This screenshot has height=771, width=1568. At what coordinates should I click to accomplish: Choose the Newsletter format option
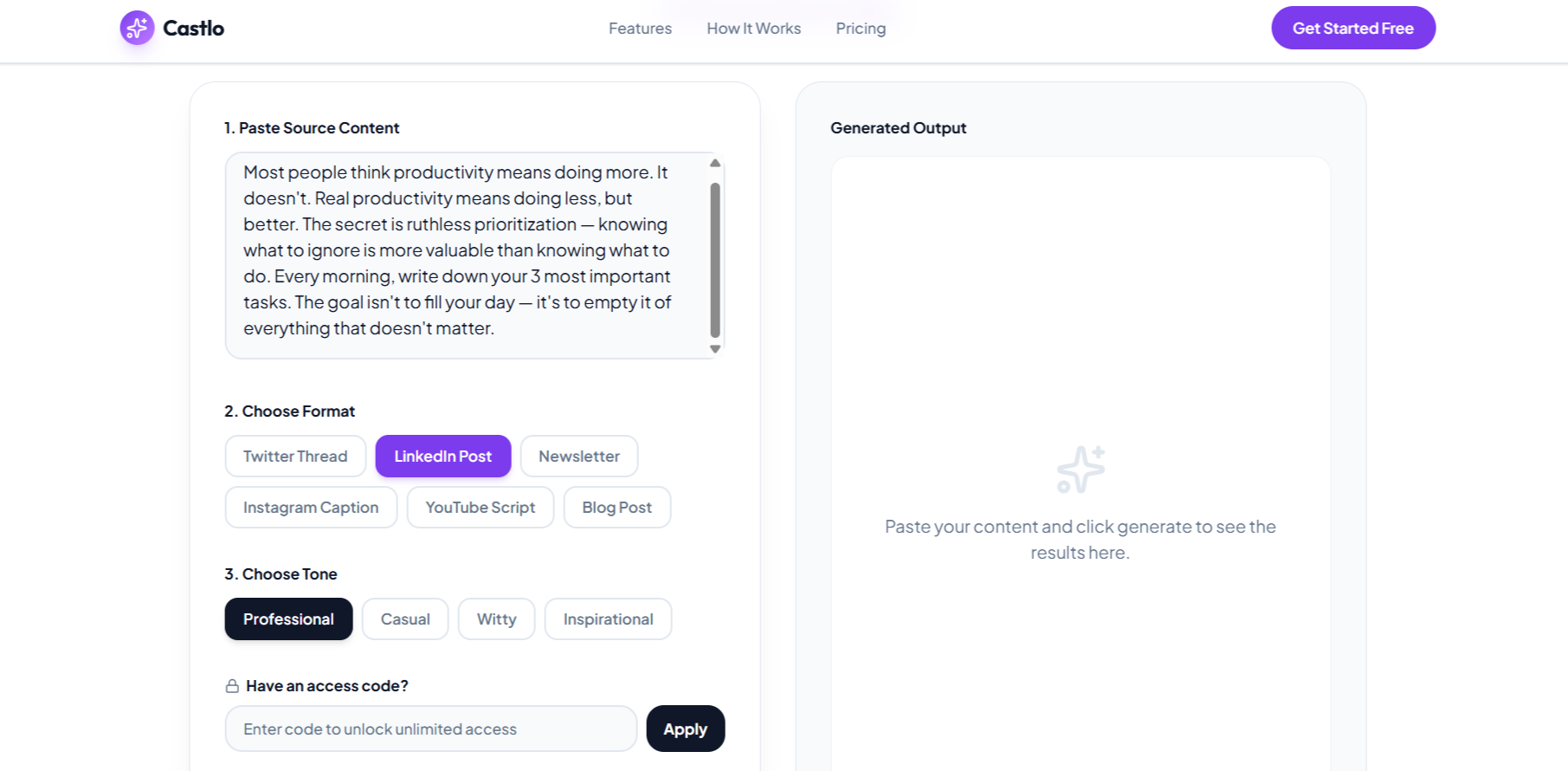pyautogui.click(x=579, y=456)
